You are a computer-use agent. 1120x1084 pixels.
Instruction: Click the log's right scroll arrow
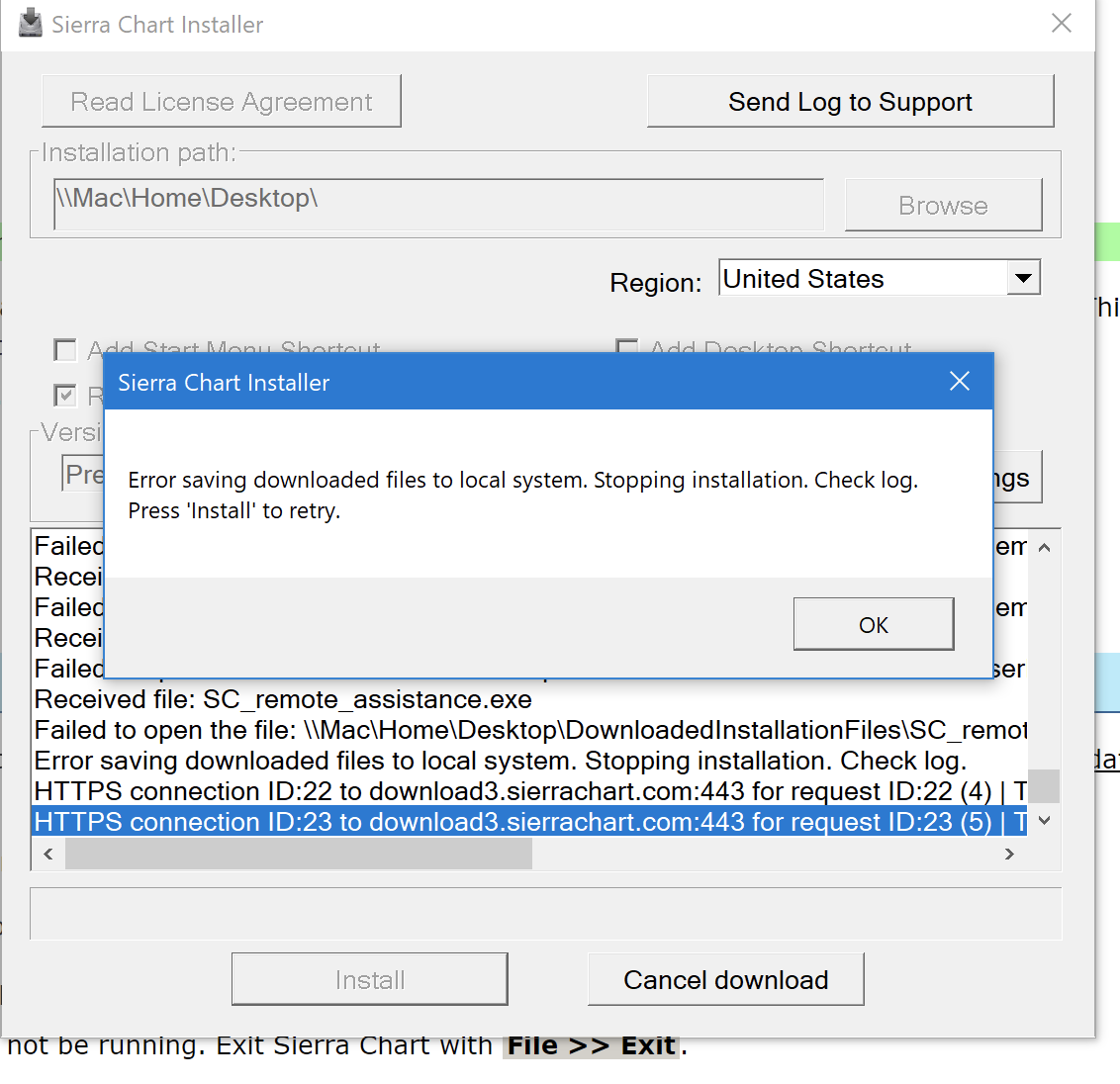pos(1009,854)
